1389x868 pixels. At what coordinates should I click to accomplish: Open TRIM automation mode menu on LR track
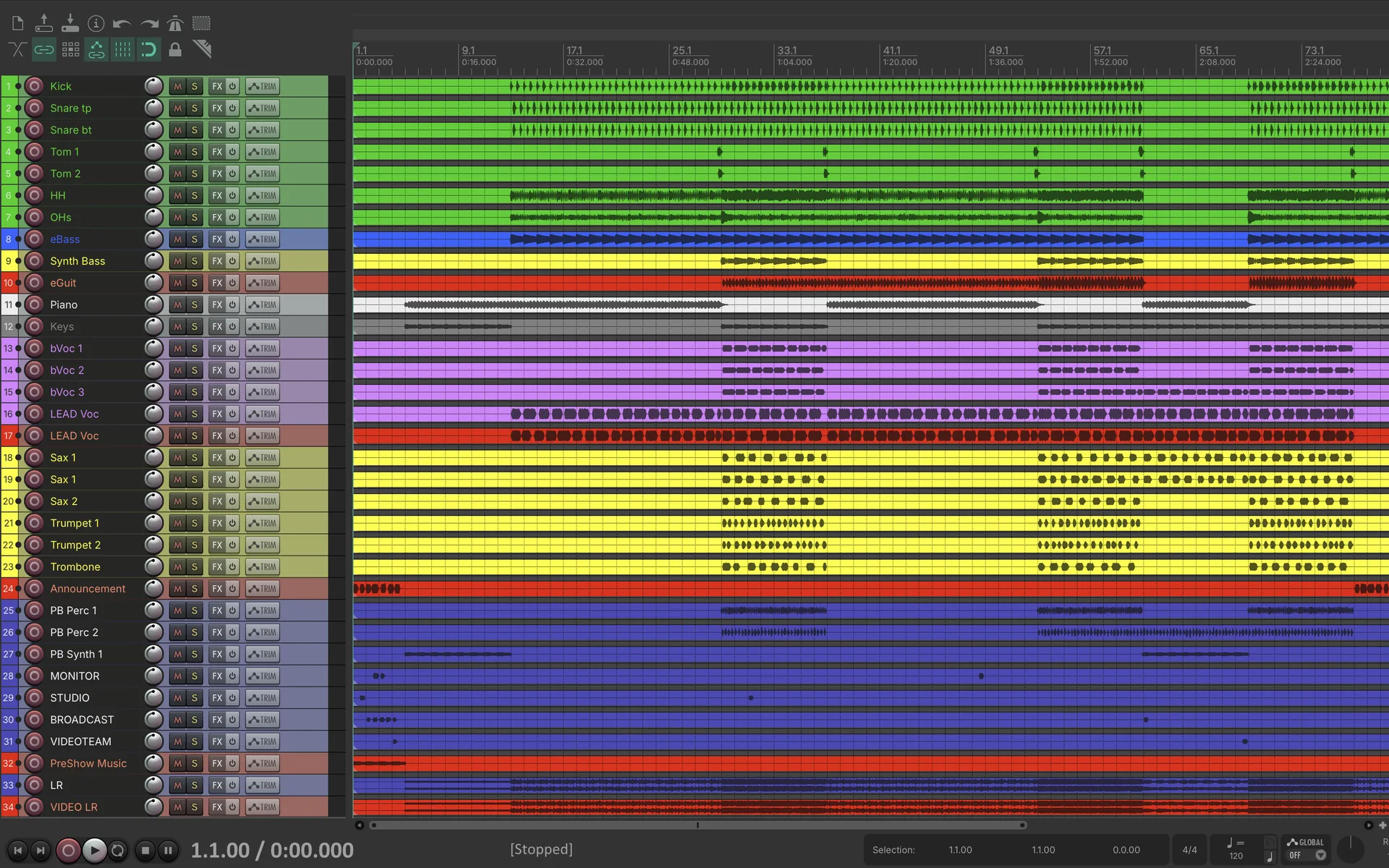(262, 785)
